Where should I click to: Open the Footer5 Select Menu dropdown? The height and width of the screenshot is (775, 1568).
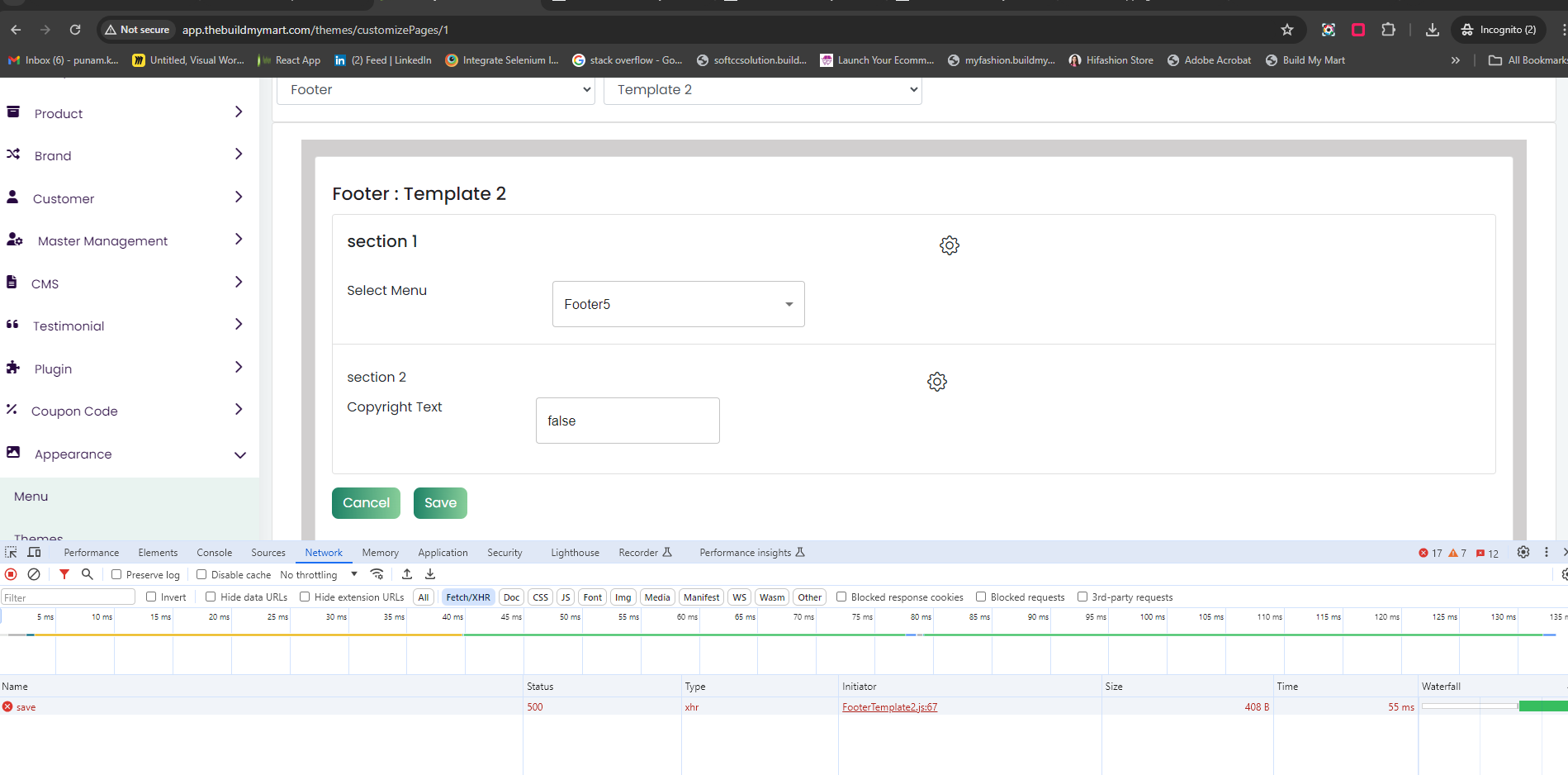(x=679, y=304)
